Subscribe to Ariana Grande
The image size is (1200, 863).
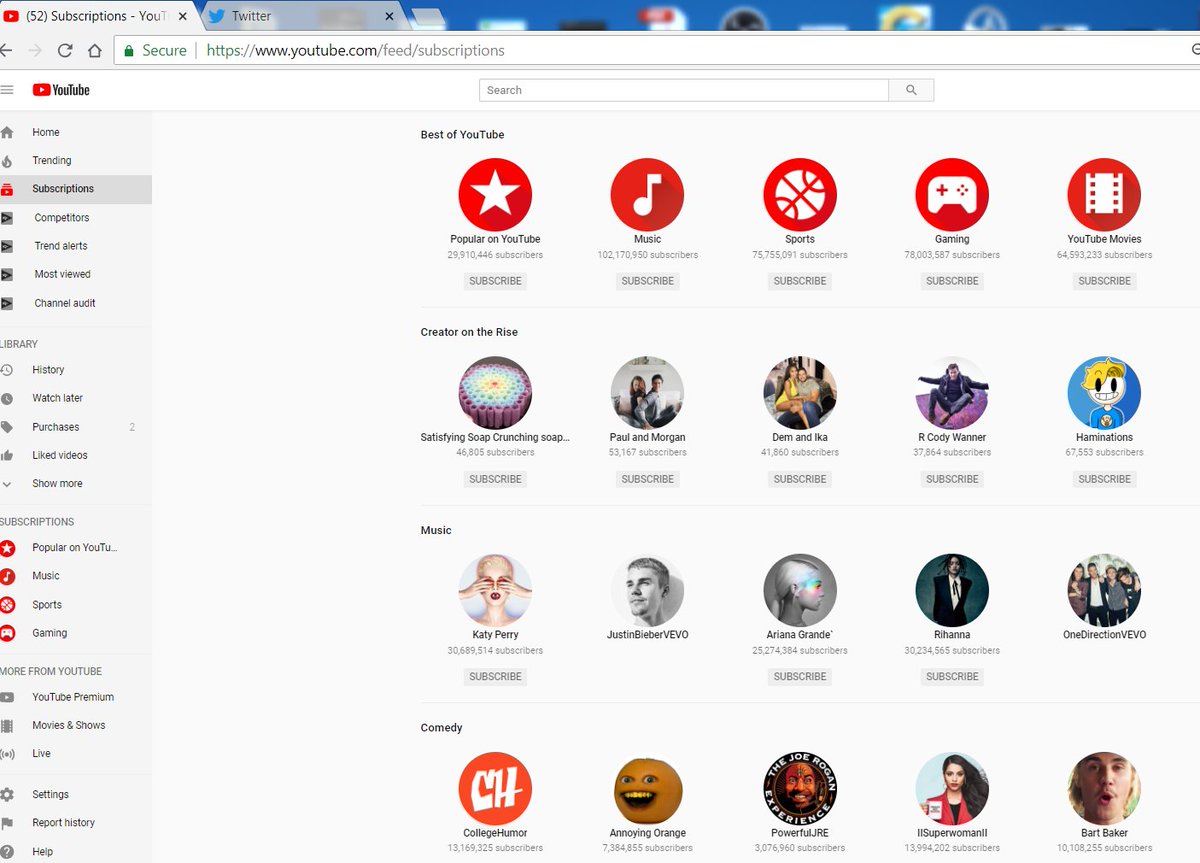(800, 677)
